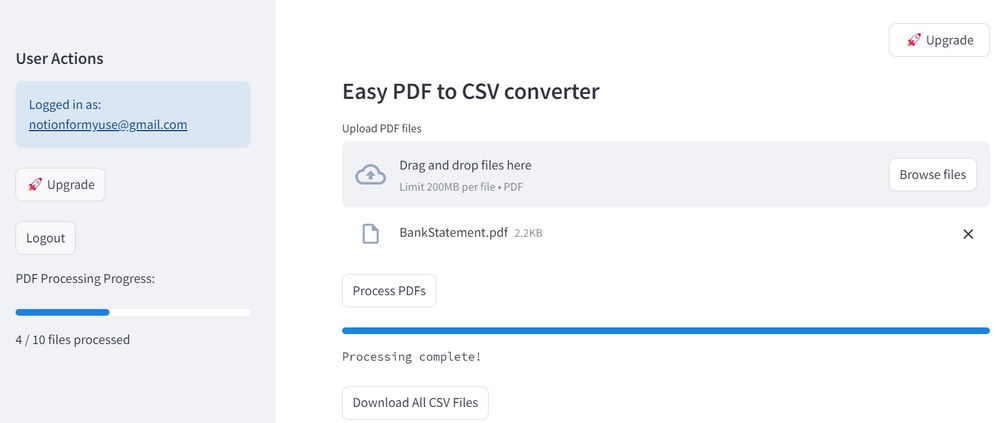Open the notionformyuse@gmail.com email link
The height and width of the screenshot is (423, 1005).
pos(108,125)
